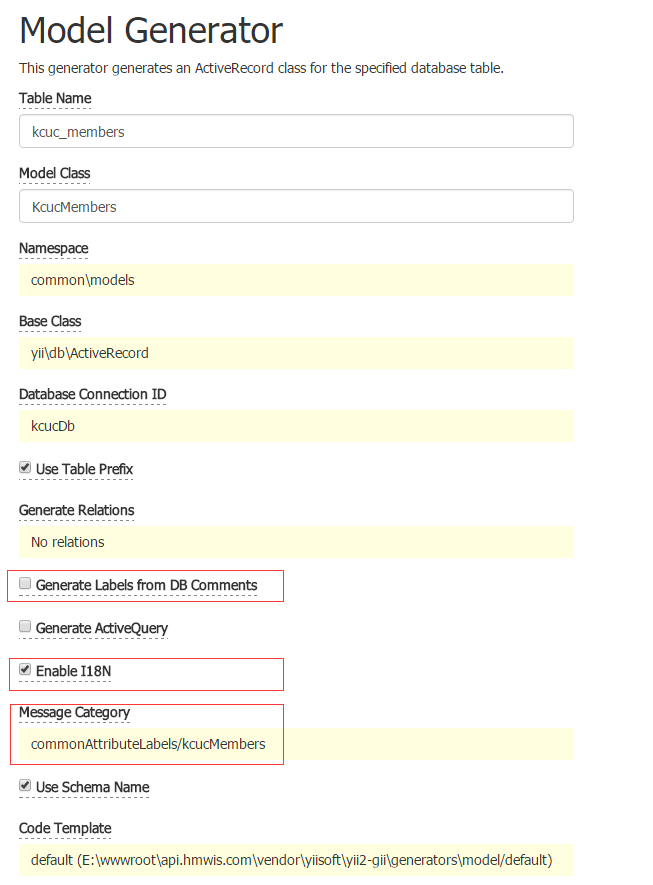Check the Generate ActiveQuery checkbox
The height and width of the screenshot is (885, 653).
click(25, 627)
